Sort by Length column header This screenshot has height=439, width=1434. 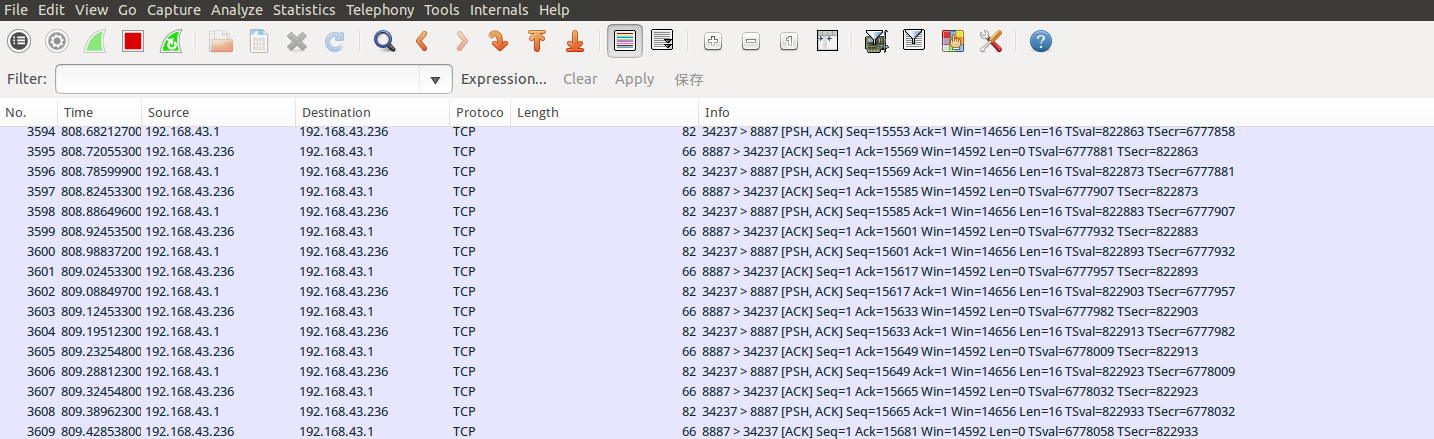click(x=604, y=112)
